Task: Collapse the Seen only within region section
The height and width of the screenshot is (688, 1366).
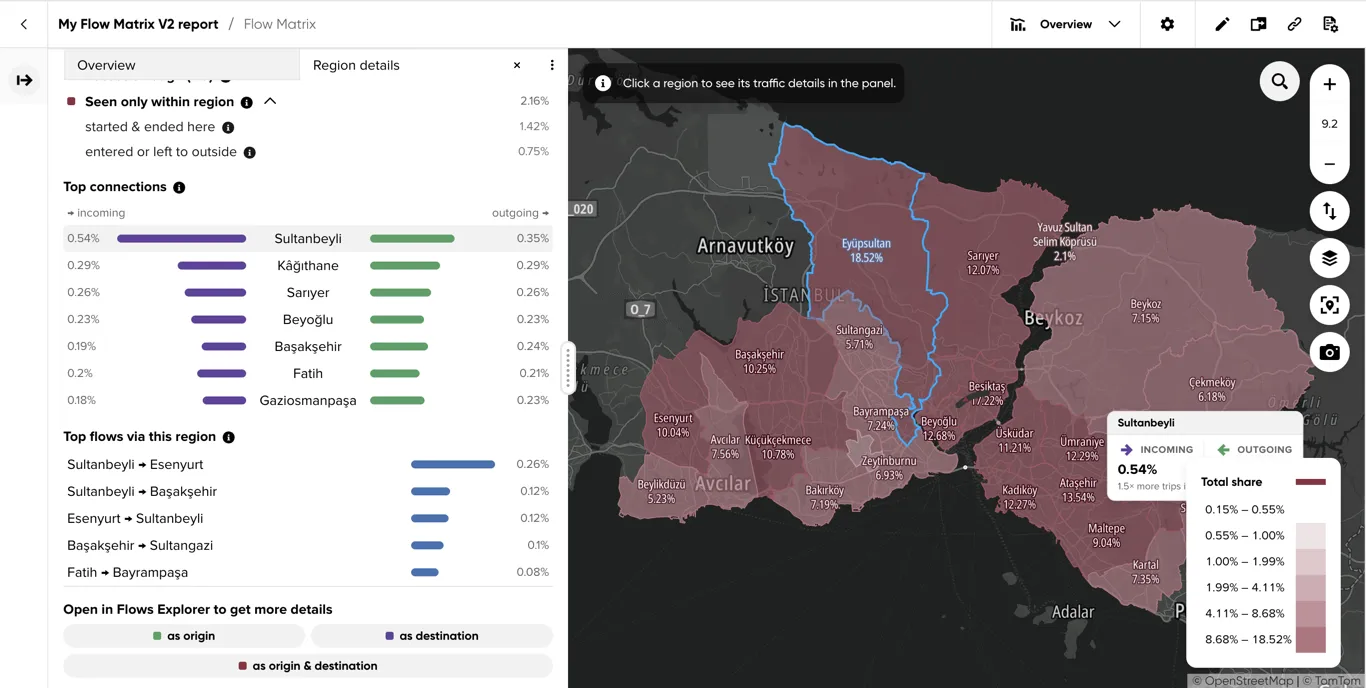Action: [270, 101]
